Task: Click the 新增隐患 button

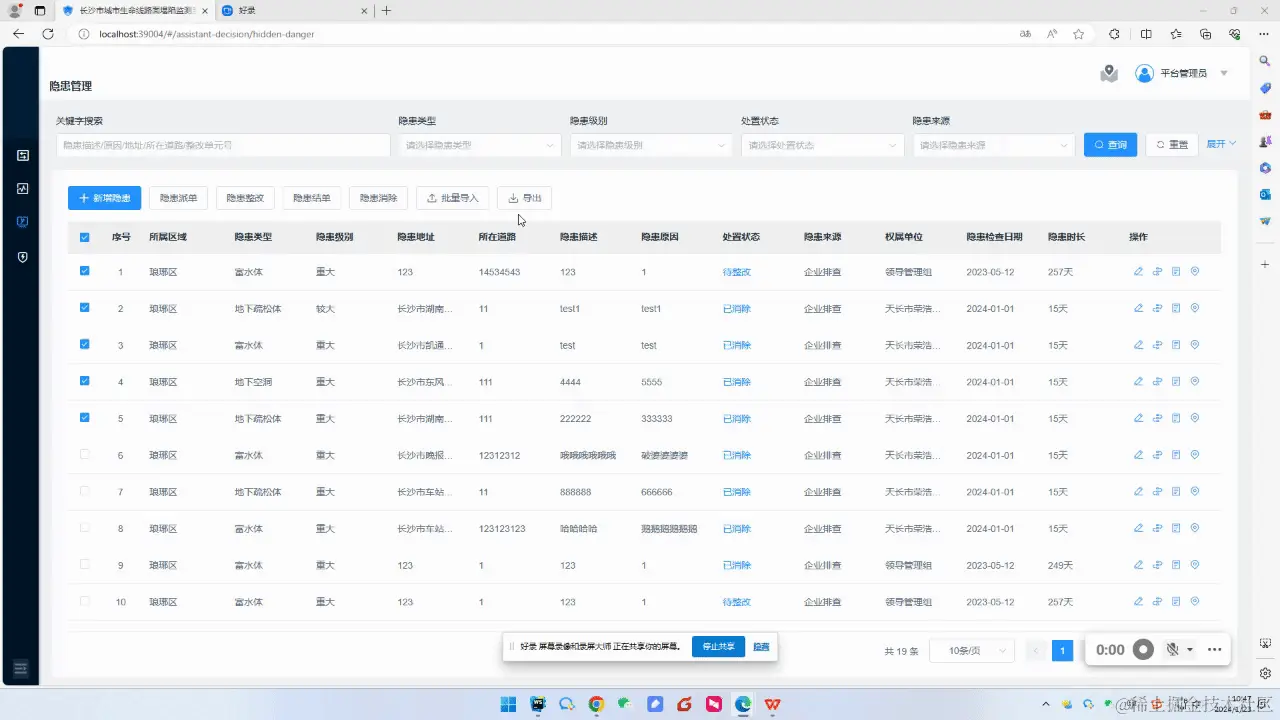Action: pyautogui.click(x=105, y=198)
